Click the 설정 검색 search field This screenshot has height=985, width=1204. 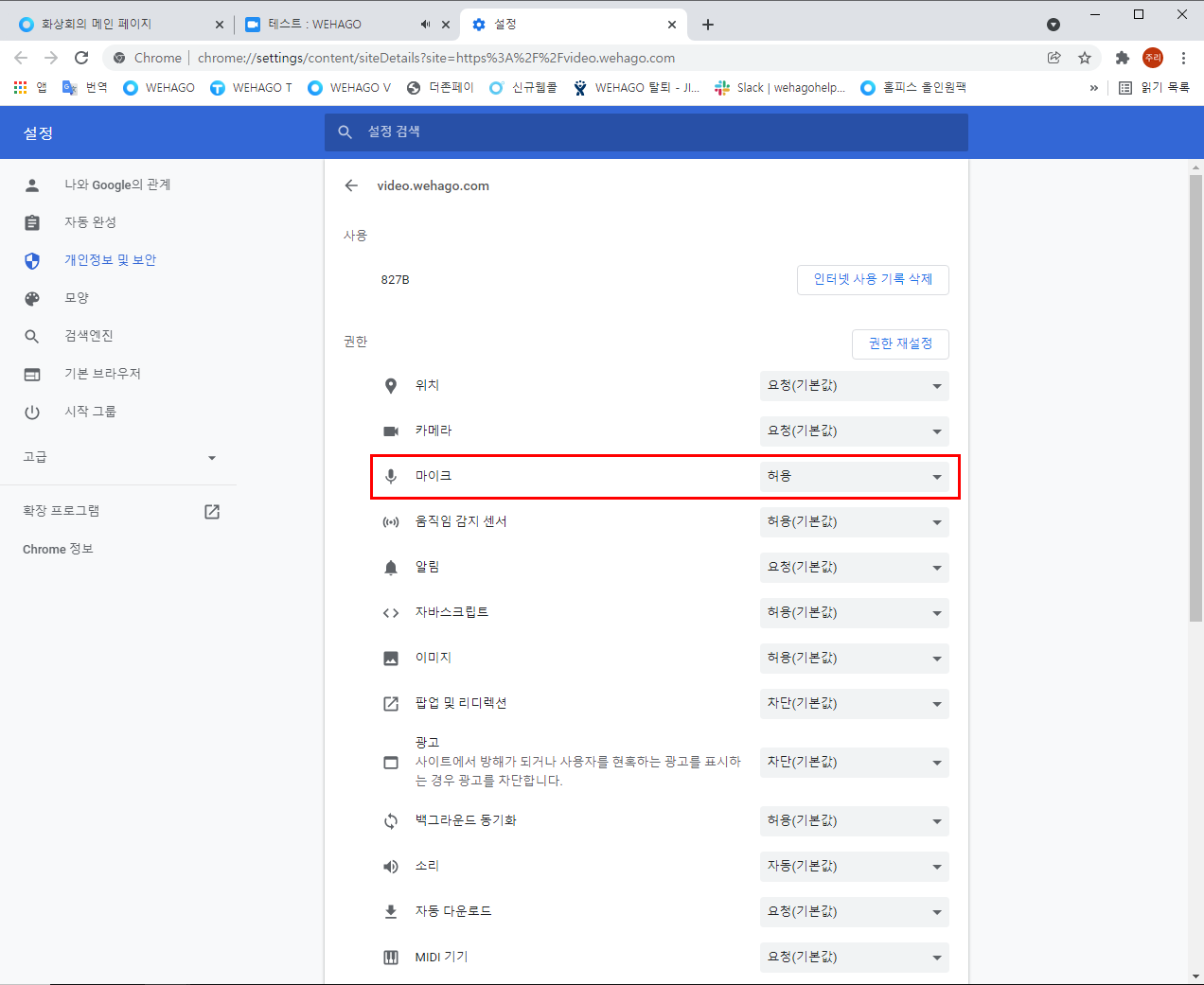click(x=646, y=132)
